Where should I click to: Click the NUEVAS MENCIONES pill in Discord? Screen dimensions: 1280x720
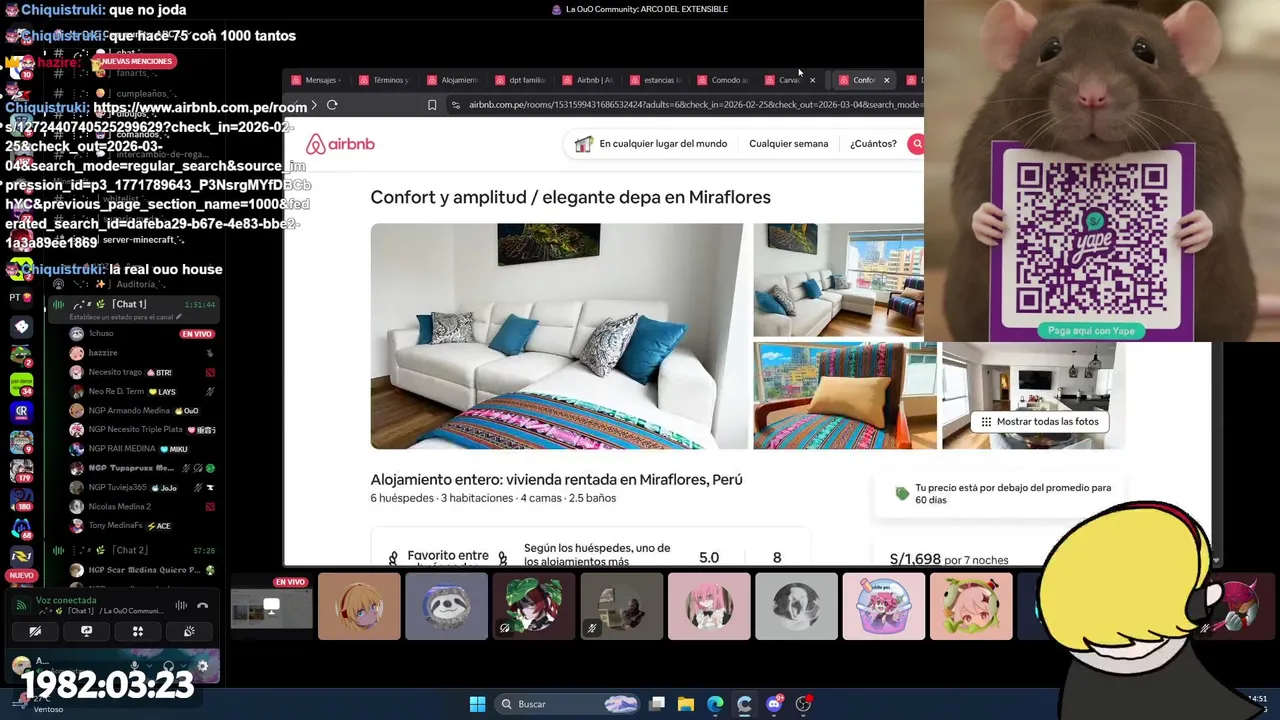pyautogui.click(x=133, y=62)
